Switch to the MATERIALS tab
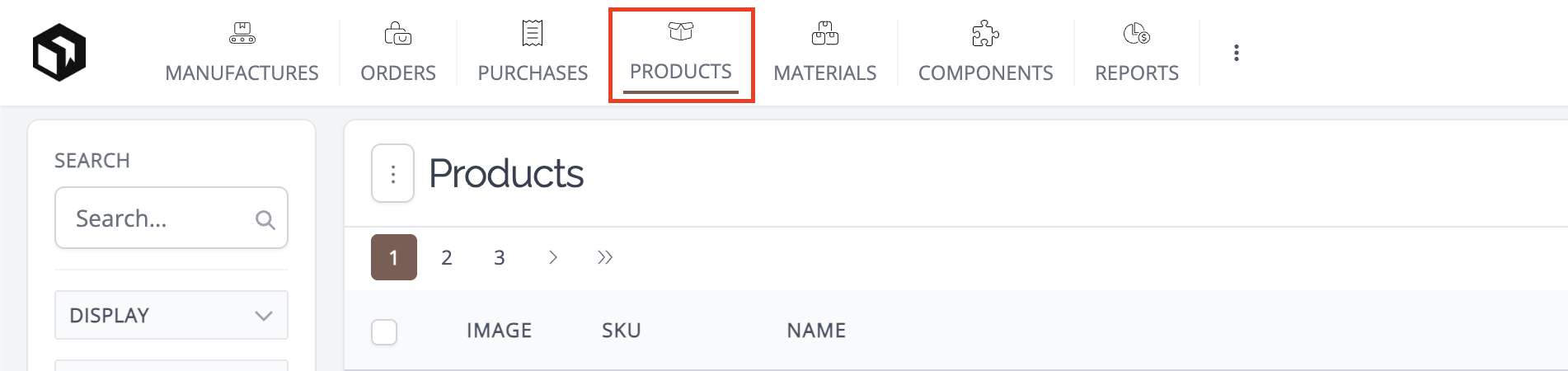This screenshot has width=1568, height=371. pyautogui.click(x=825, y=73)
